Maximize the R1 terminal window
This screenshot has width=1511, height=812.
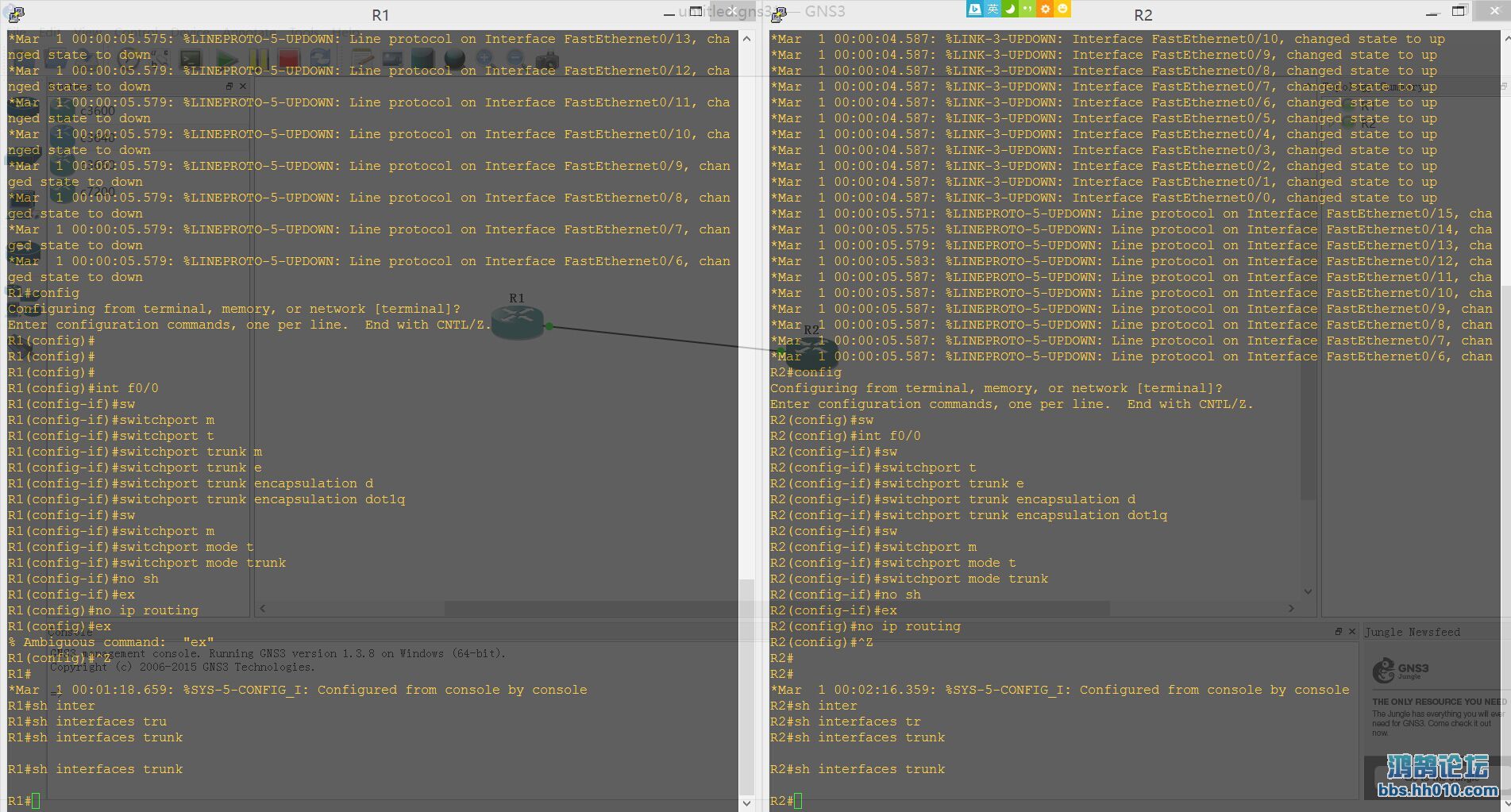(x=696, y=11)
